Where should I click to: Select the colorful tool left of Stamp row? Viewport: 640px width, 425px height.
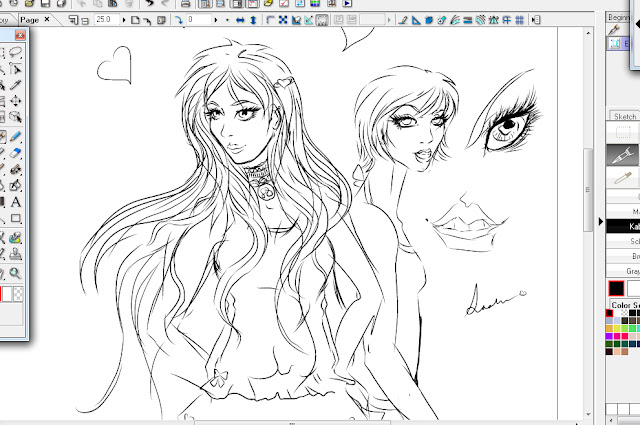[x=16, y=238]
